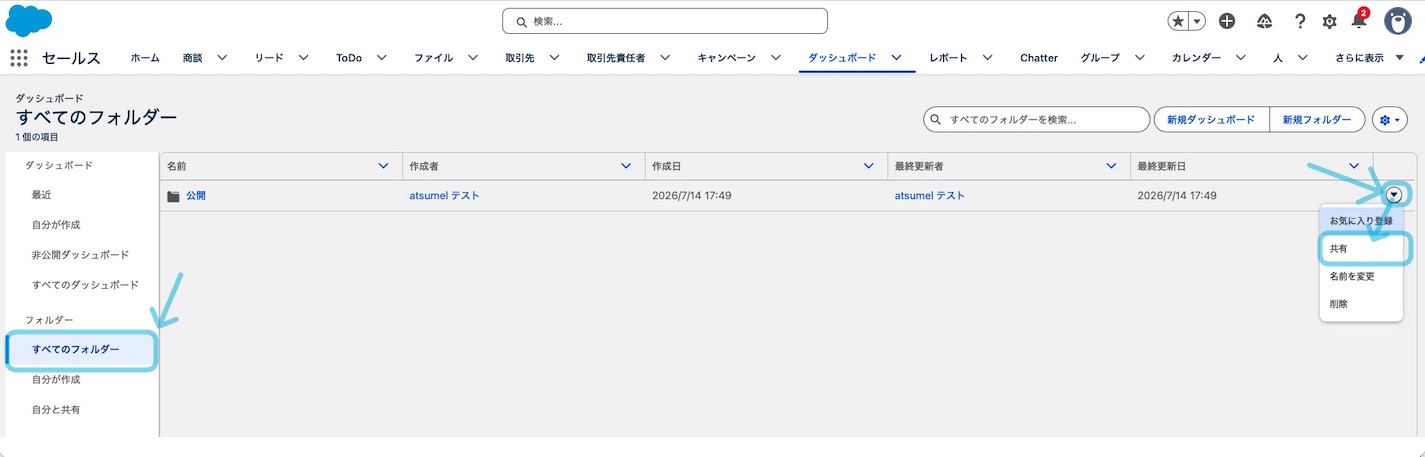
Task: Open the Chatter tab
Action: 1039,58
